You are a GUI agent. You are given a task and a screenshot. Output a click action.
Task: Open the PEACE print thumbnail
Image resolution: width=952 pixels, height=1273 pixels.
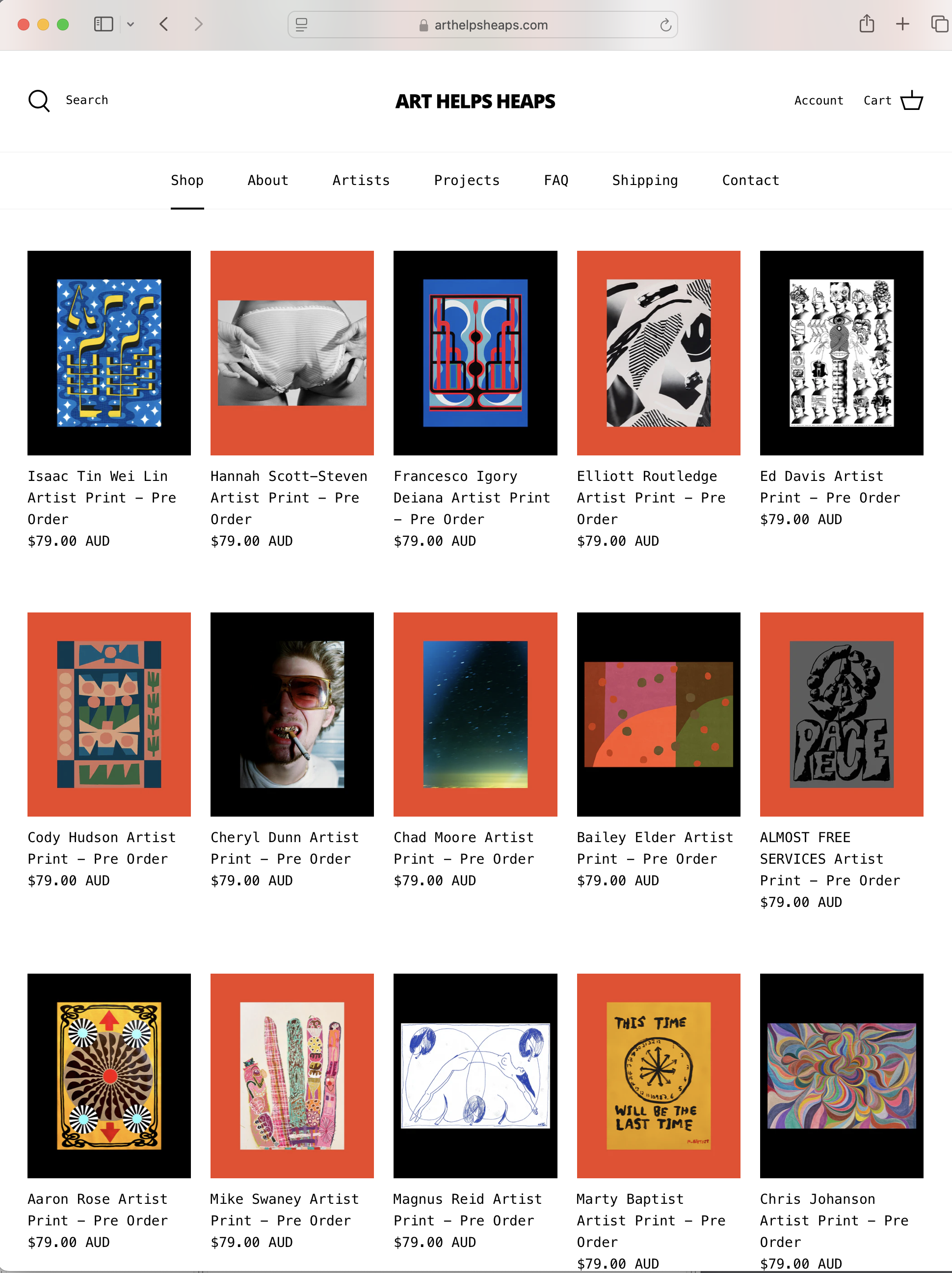point(842,714)
